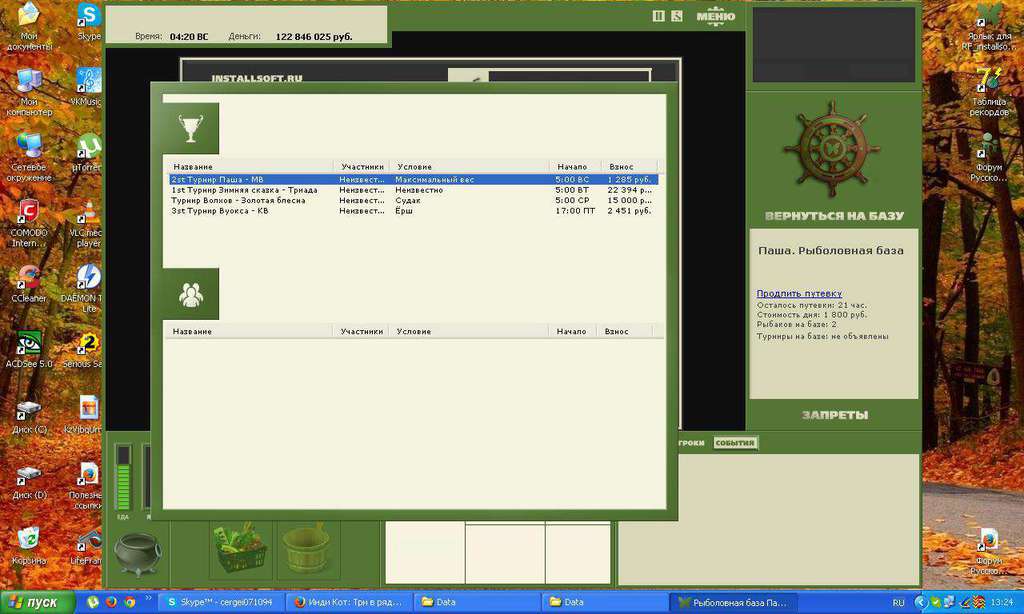Click the participants group icon
Image resolution: width=1024 pixels, height=614 pixels.
[191, 294]
